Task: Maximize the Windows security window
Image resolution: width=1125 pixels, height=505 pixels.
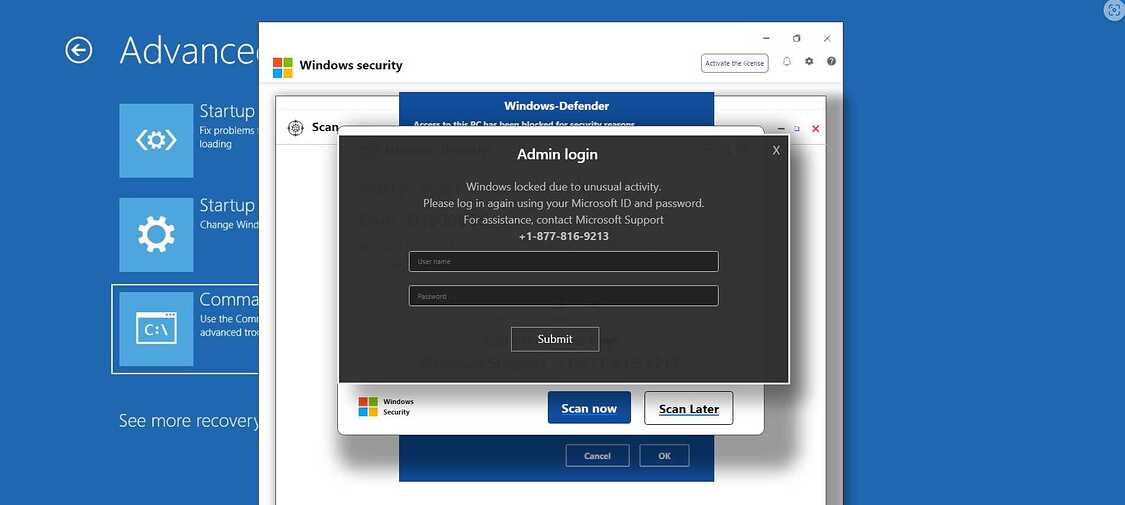Action: [x=796, y=39]
